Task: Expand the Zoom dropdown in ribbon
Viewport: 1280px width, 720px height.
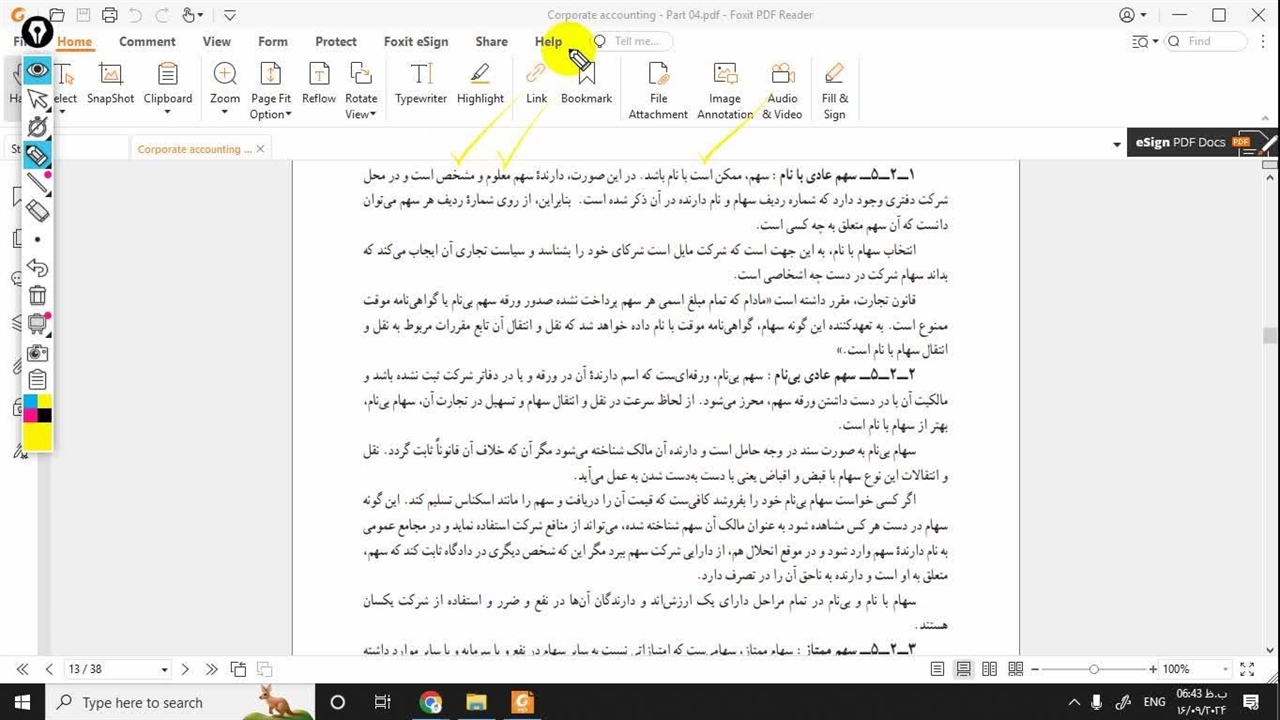Action: 225,111
